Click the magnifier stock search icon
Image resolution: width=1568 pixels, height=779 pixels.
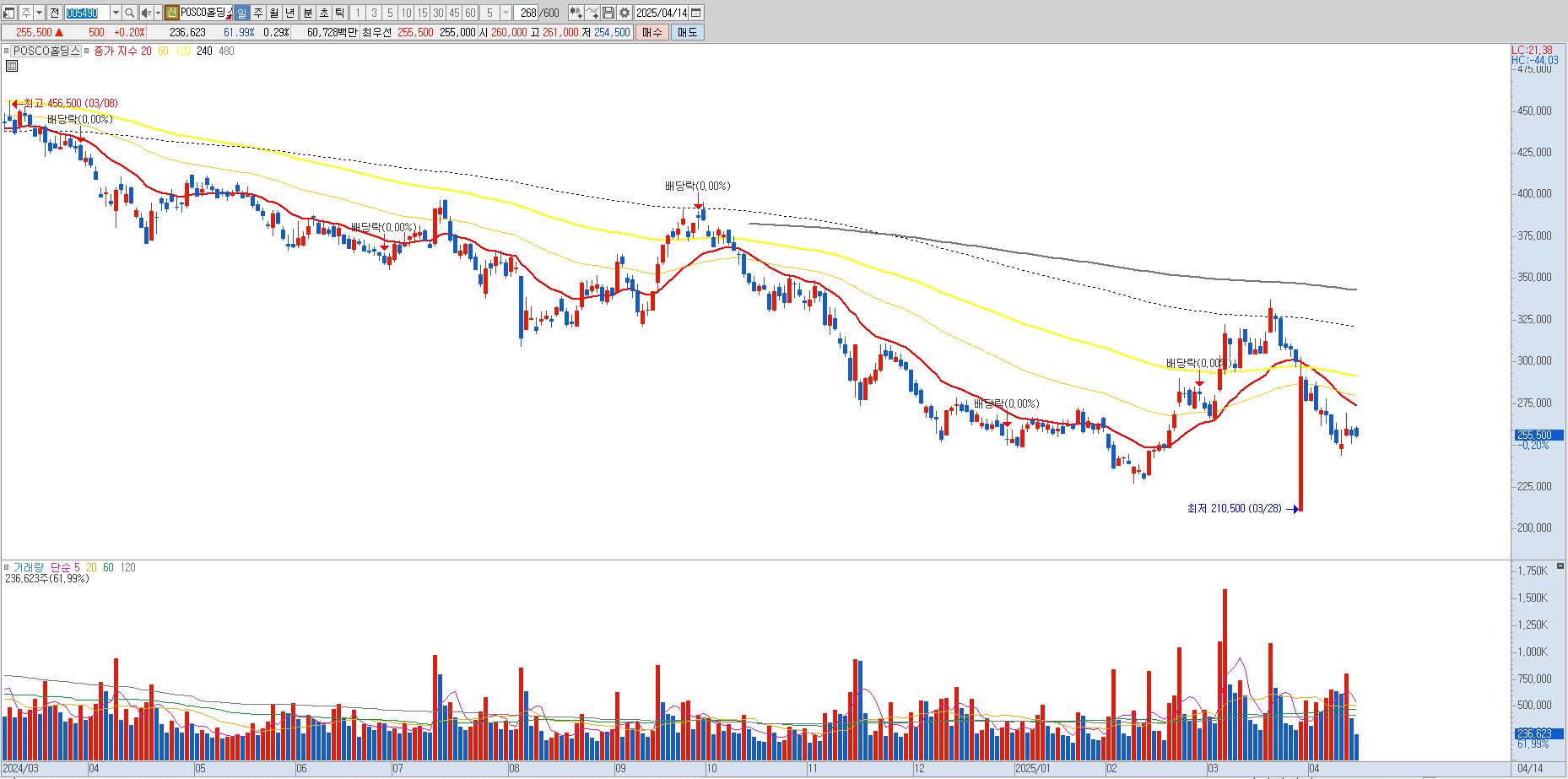(x=130, y=13)
